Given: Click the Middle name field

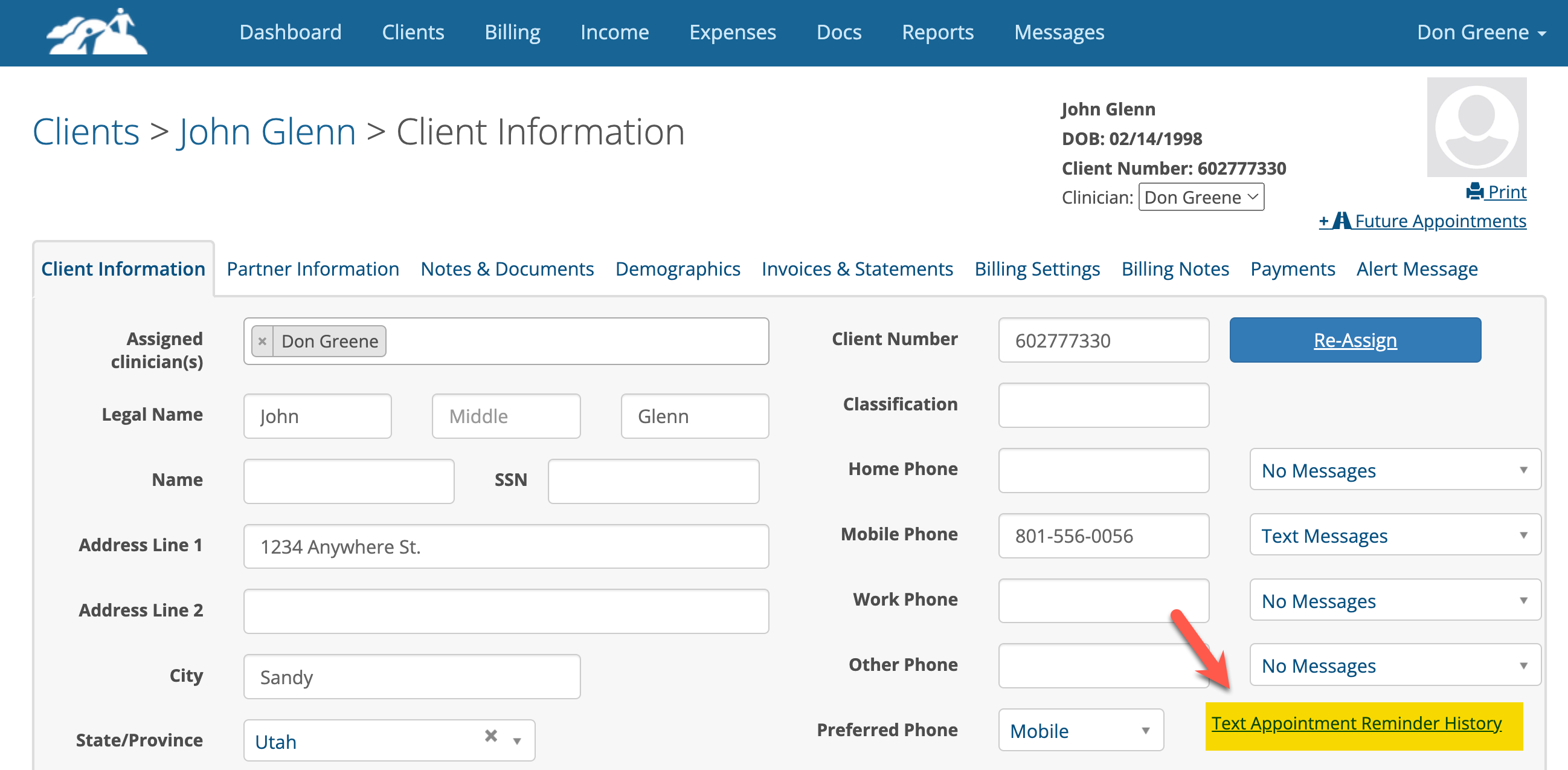Looking at the screenshot, I should point(506,416).
